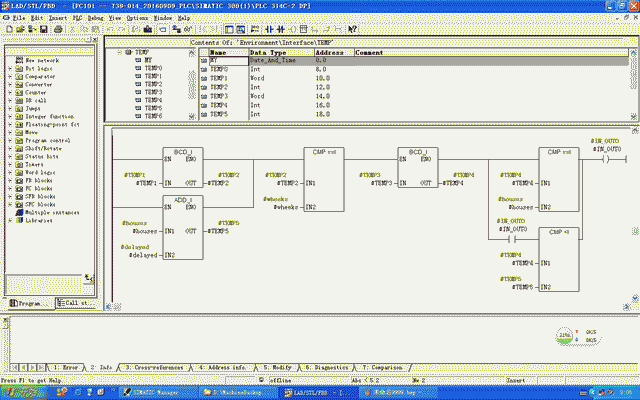Click the New network icon in the catalog
This screenshot has height=400, width=640.
[17, 60]
